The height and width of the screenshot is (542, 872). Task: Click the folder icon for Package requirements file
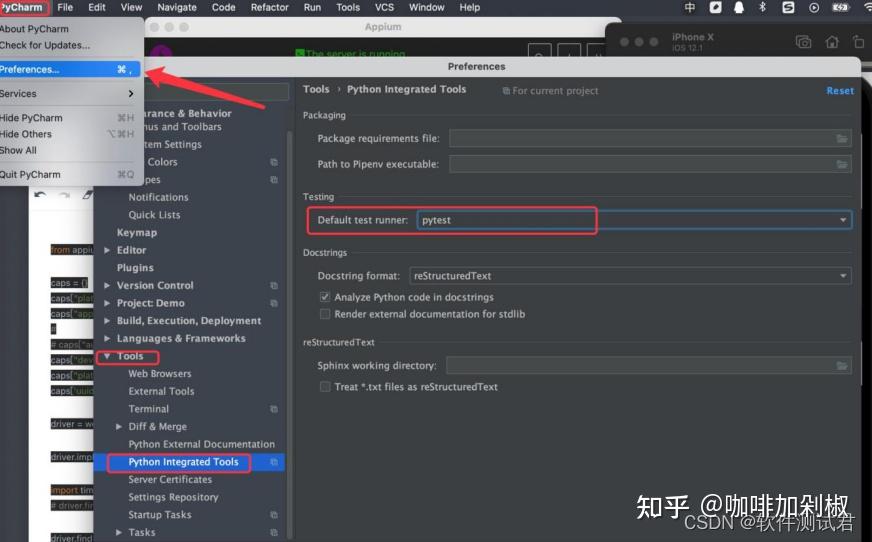click(x=842, y=138)
